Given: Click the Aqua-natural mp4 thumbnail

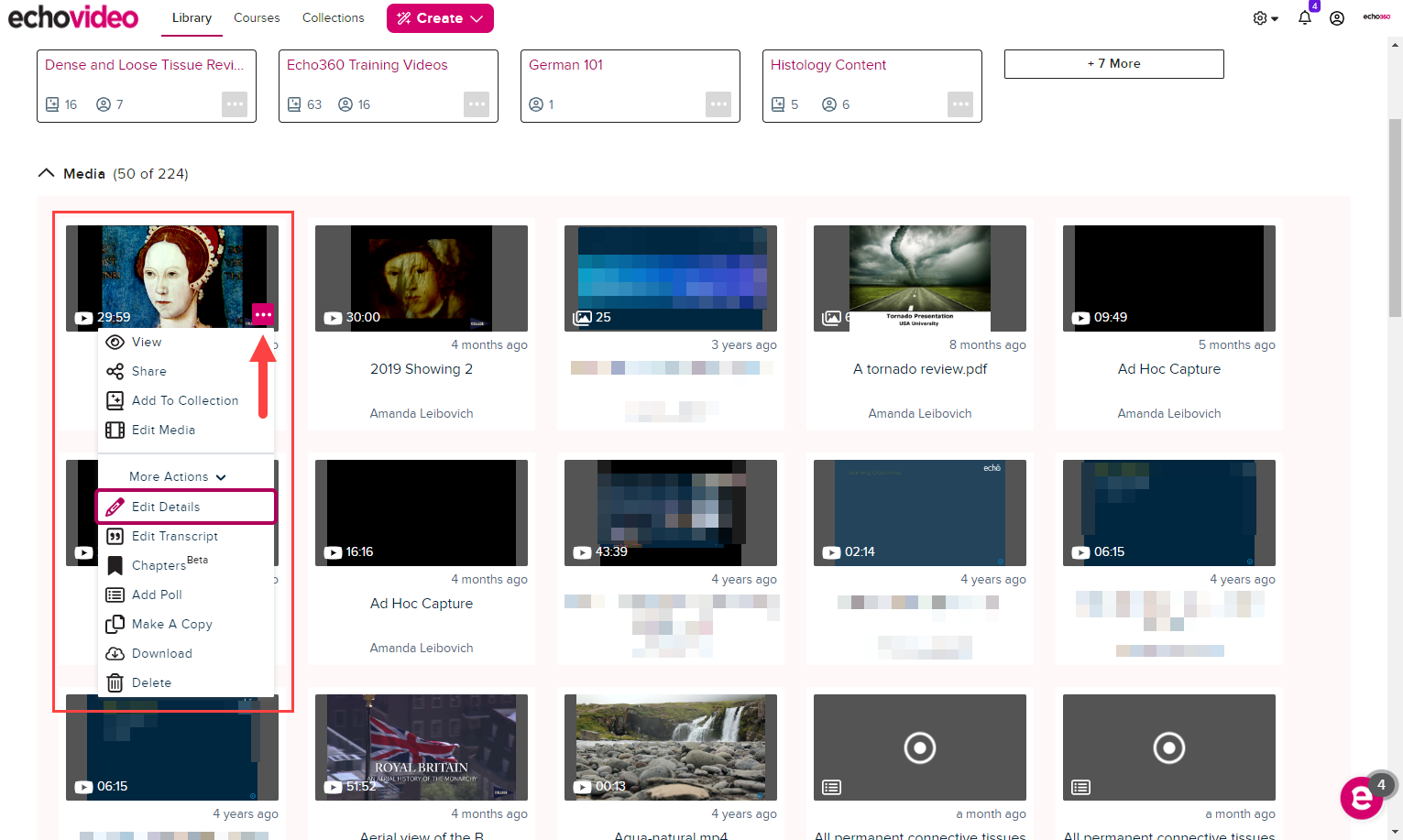Looking at the screenshot, I should pos(670,747).
